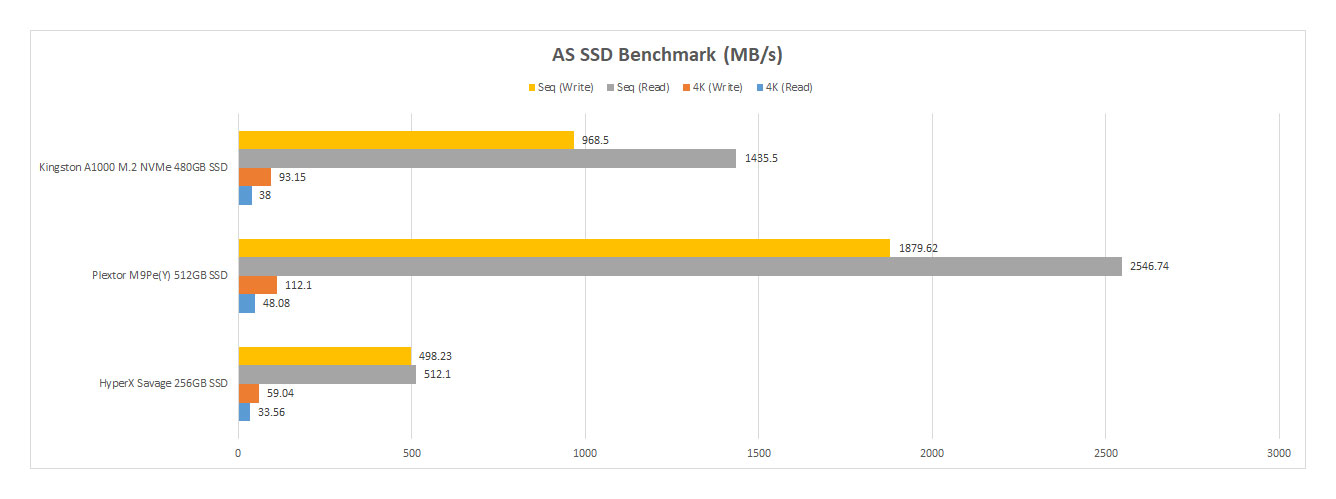Click the Kingston yellow bar valued 968.5
The height and width of the screenshot is (499, 1336).
[x=406, y=140]
